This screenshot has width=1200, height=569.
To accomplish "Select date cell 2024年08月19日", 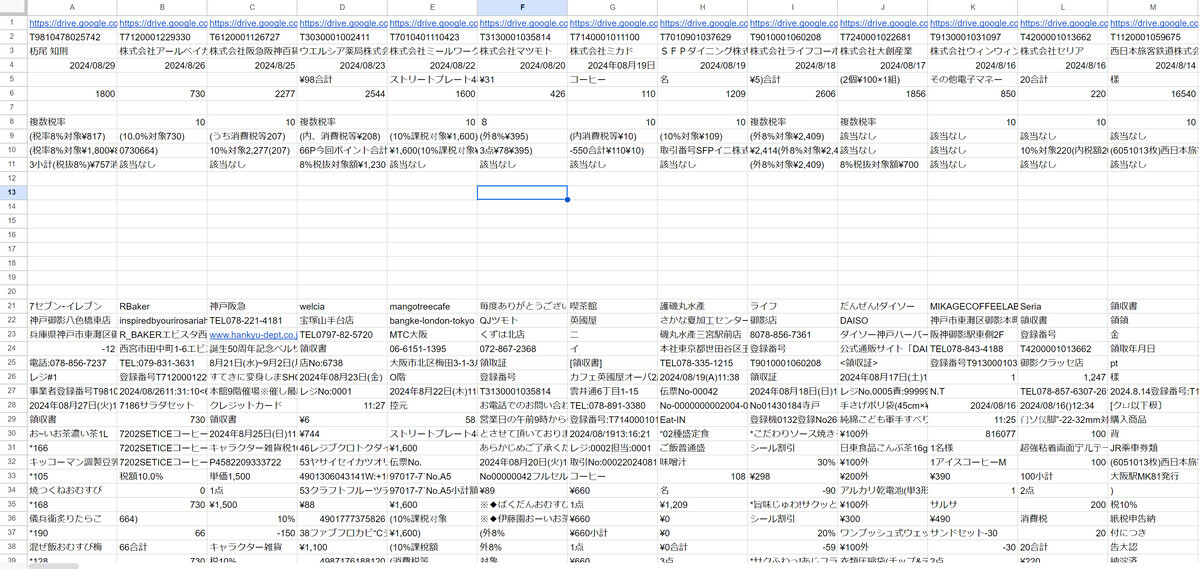I will click(612, 65).
